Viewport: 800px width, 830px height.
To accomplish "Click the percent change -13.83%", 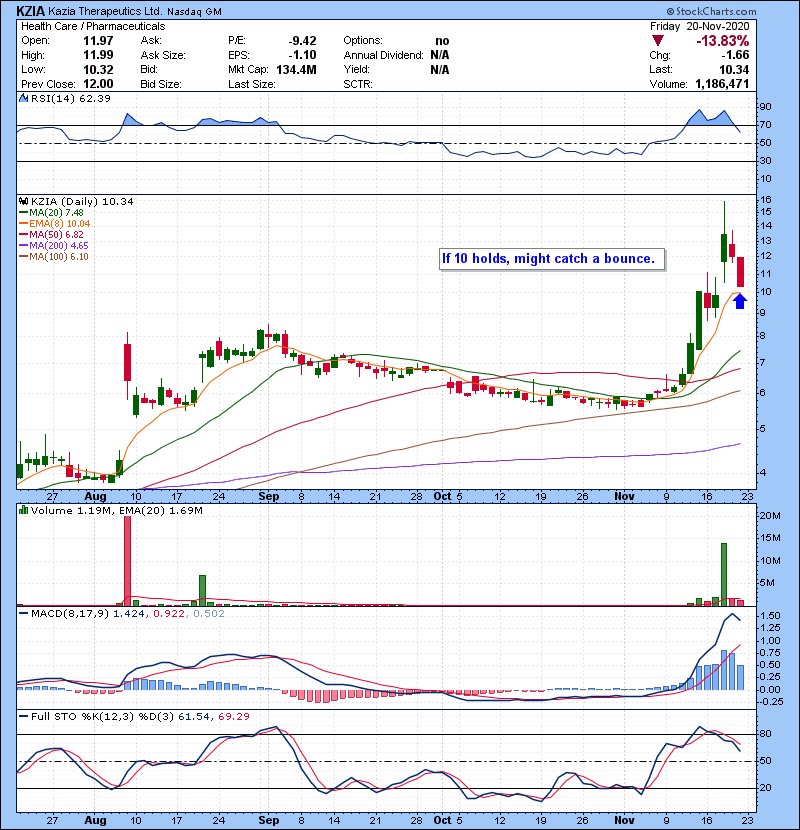I will click(722, 41).
